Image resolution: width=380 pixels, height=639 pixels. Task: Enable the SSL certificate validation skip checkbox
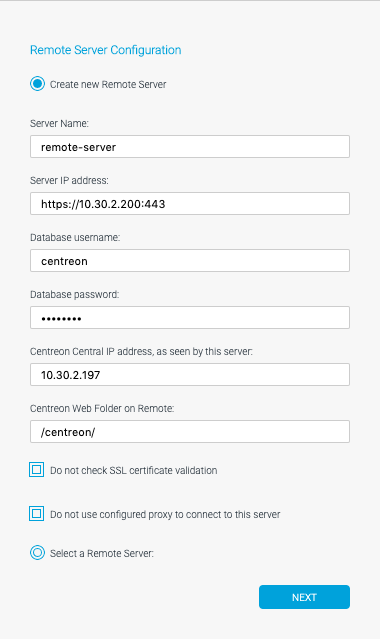tap(36, 470)
